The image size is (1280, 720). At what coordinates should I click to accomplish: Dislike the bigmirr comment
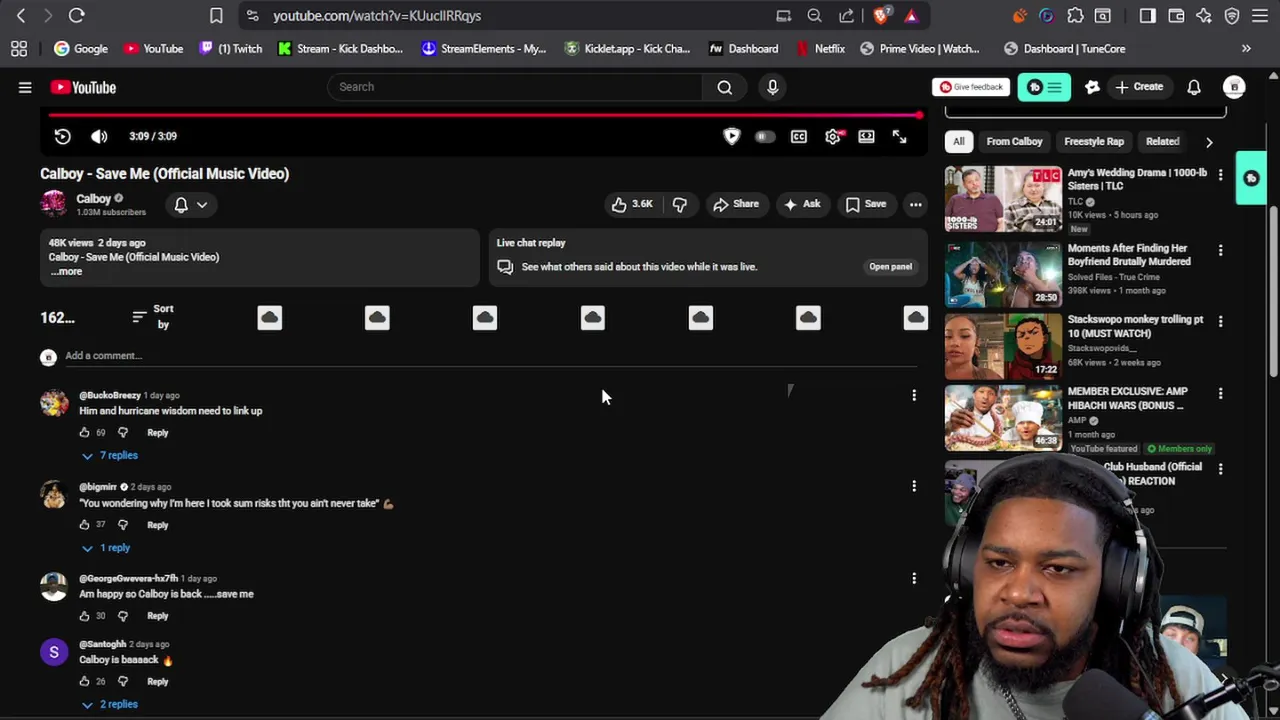pyautogui.click(x=123, y=525)
